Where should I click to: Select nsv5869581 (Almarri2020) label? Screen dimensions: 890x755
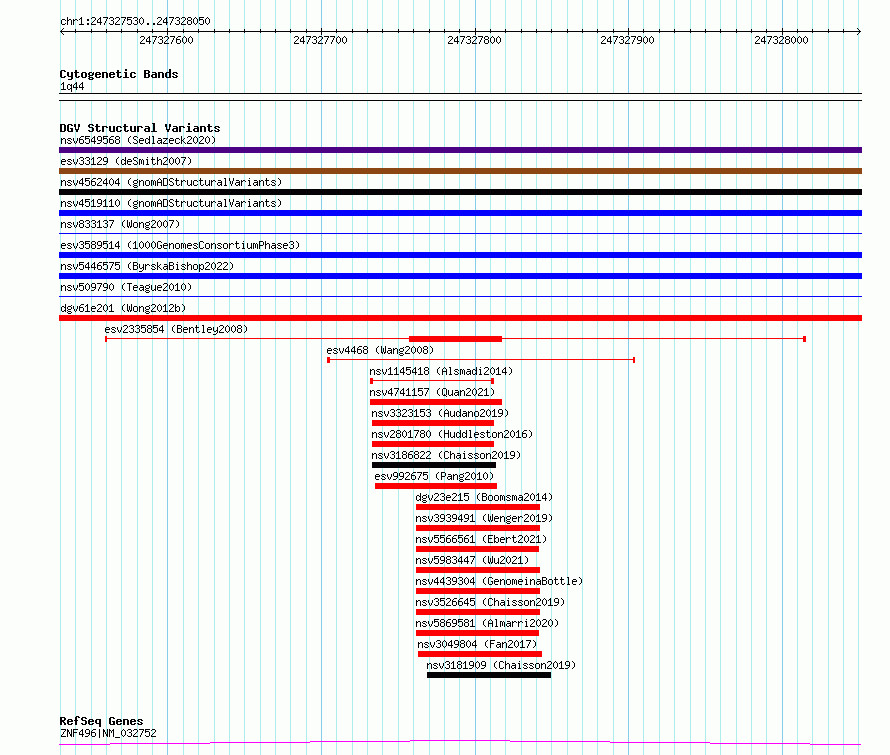487,623
